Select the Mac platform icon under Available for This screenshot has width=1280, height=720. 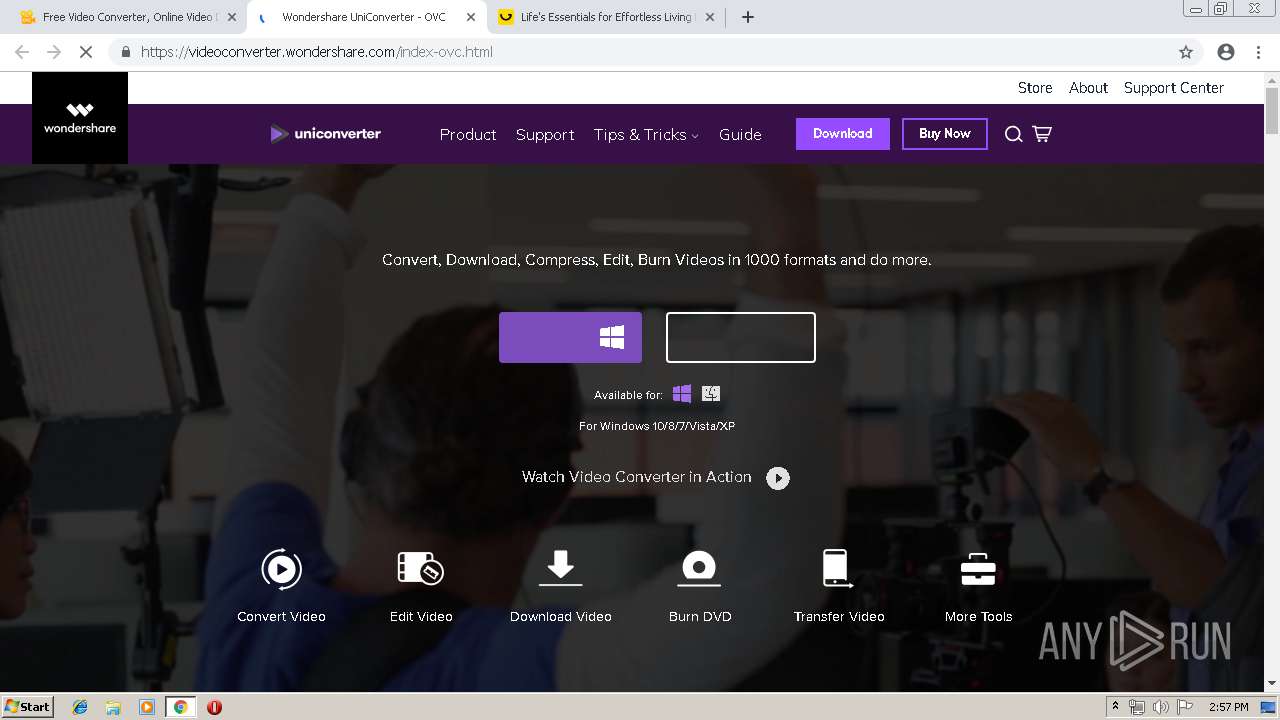tap(711, 394)
